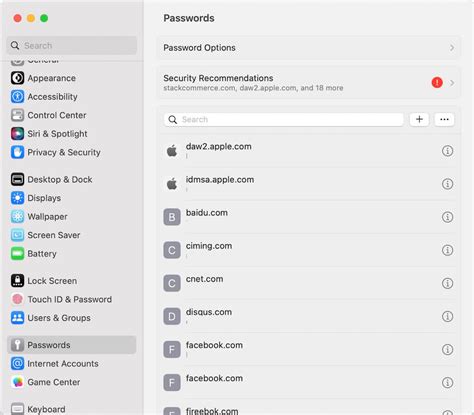Click the red security warning badge
The height and width of the screenshot is (415, 474).
pos(437,82)
